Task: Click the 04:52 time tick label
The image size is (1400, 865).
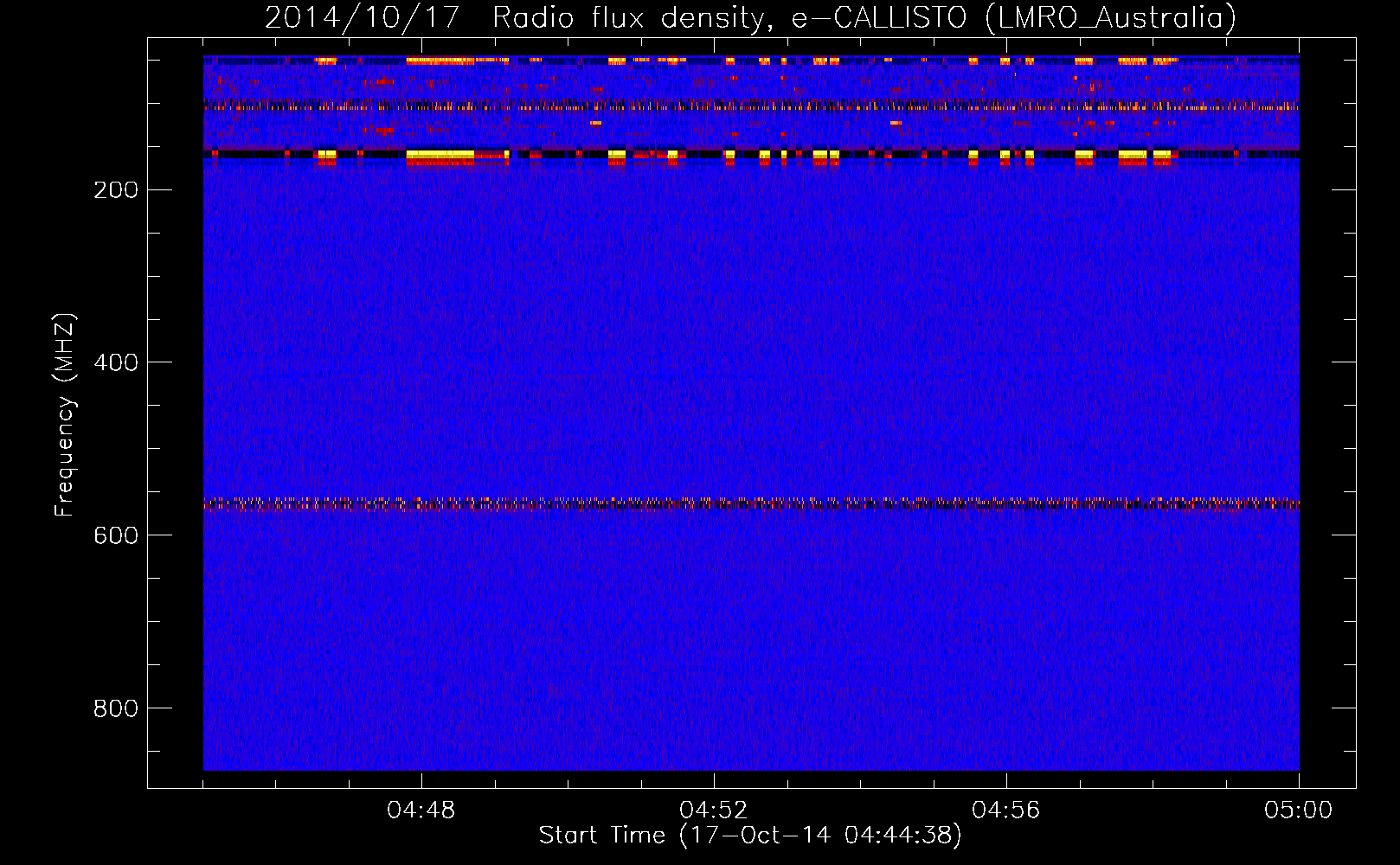Action: tap(714, 811)
